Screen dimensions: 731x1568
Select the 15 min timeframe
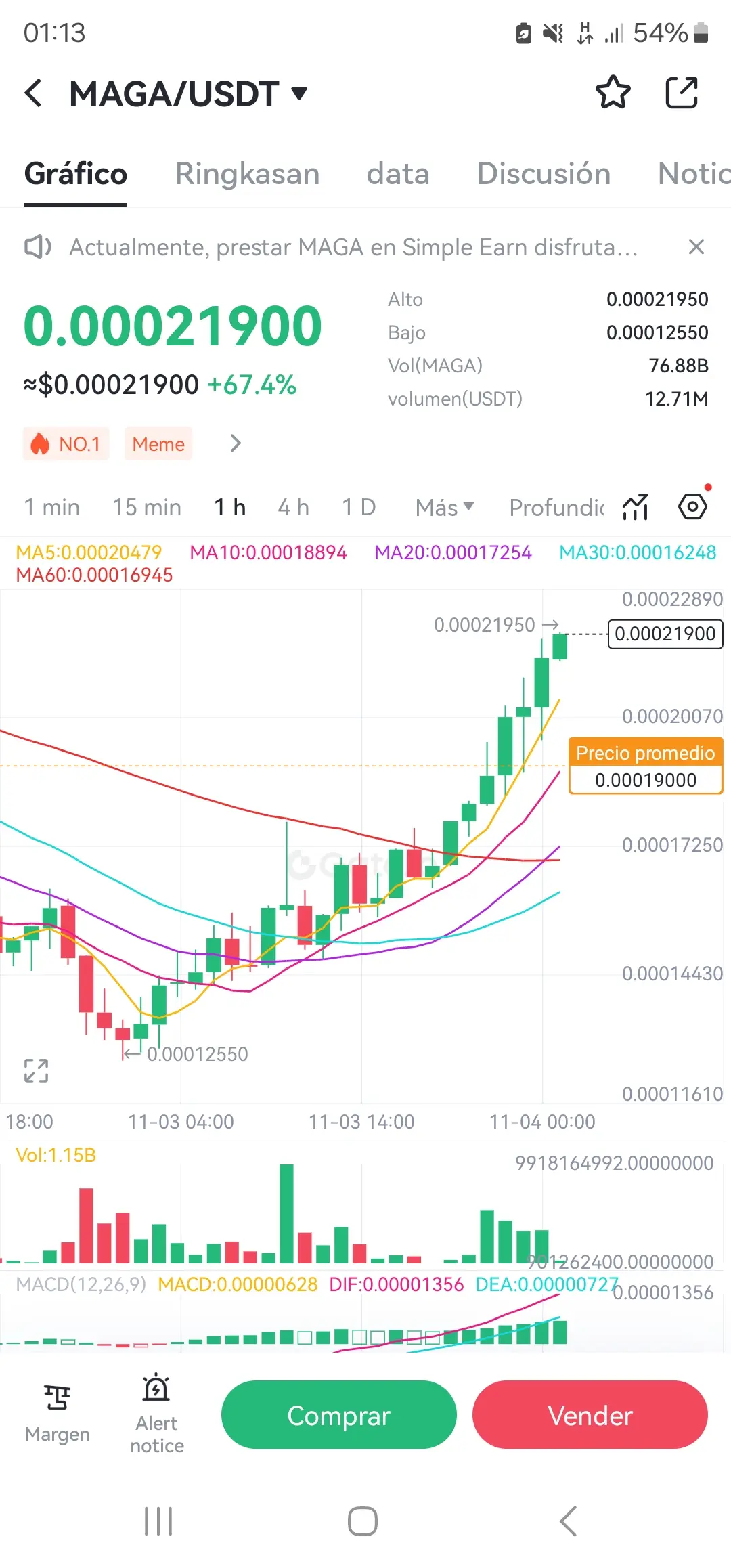point(147,507)
